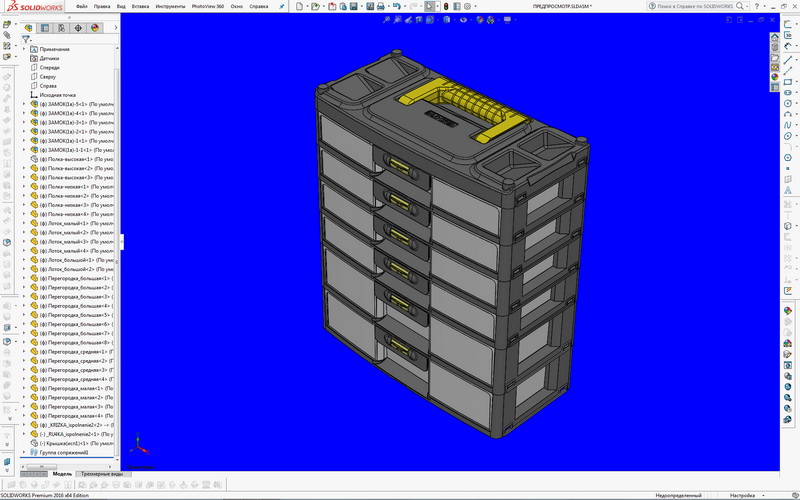
Task: Open the PhotoView 360 menu
Action: [208, 7]
